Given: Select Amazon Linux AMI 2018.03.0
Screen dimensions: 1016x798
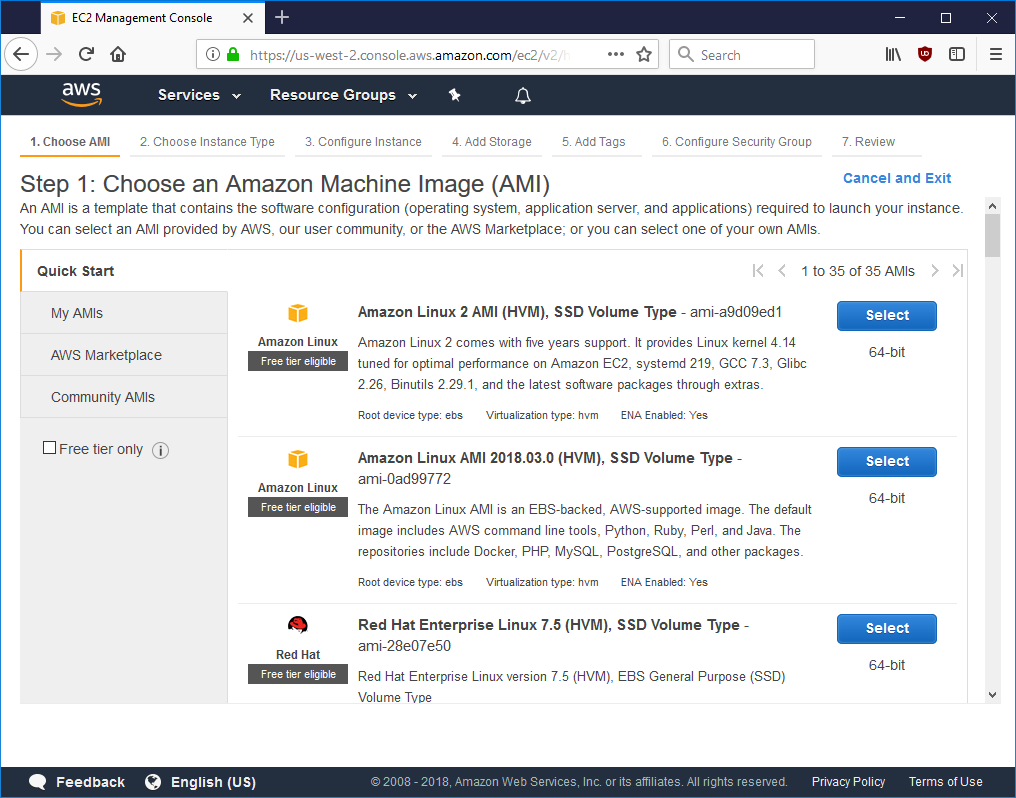Looking at the screenshot, I should [886, 461].
